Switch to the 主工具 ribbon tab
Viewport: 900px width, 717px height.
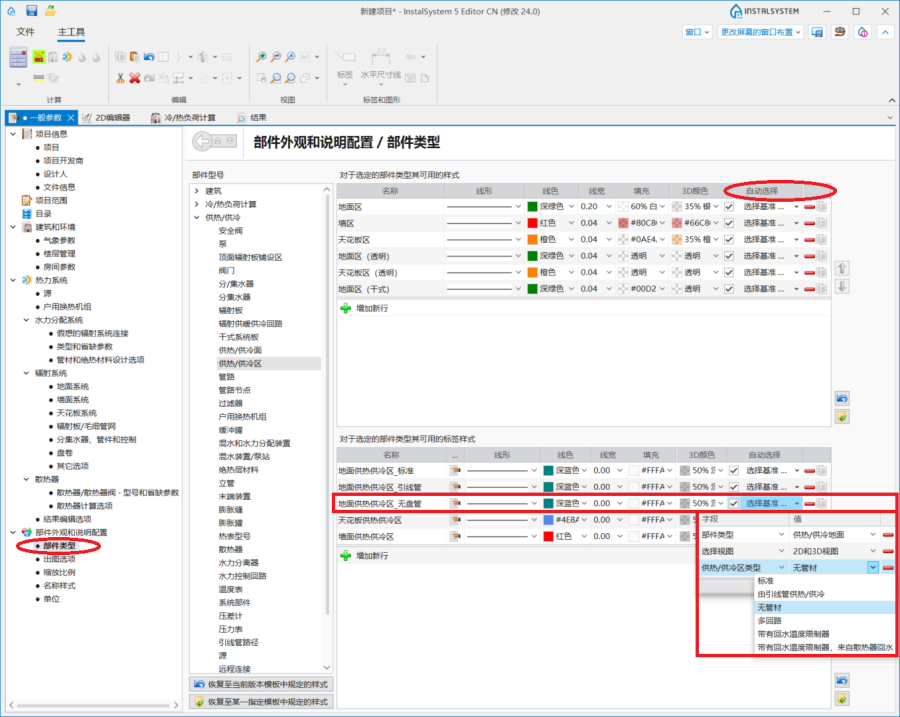pos(71,32)
